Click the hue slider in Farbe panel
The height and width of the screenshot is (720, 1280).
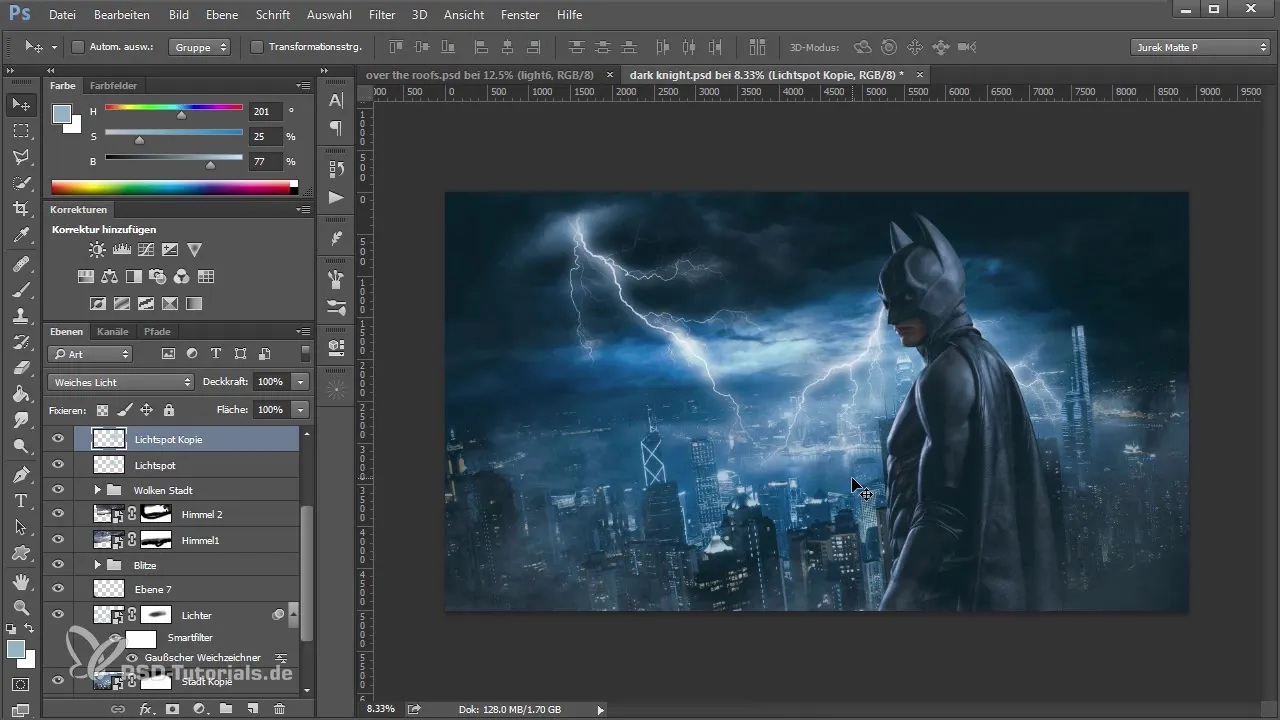coord(174,108)
